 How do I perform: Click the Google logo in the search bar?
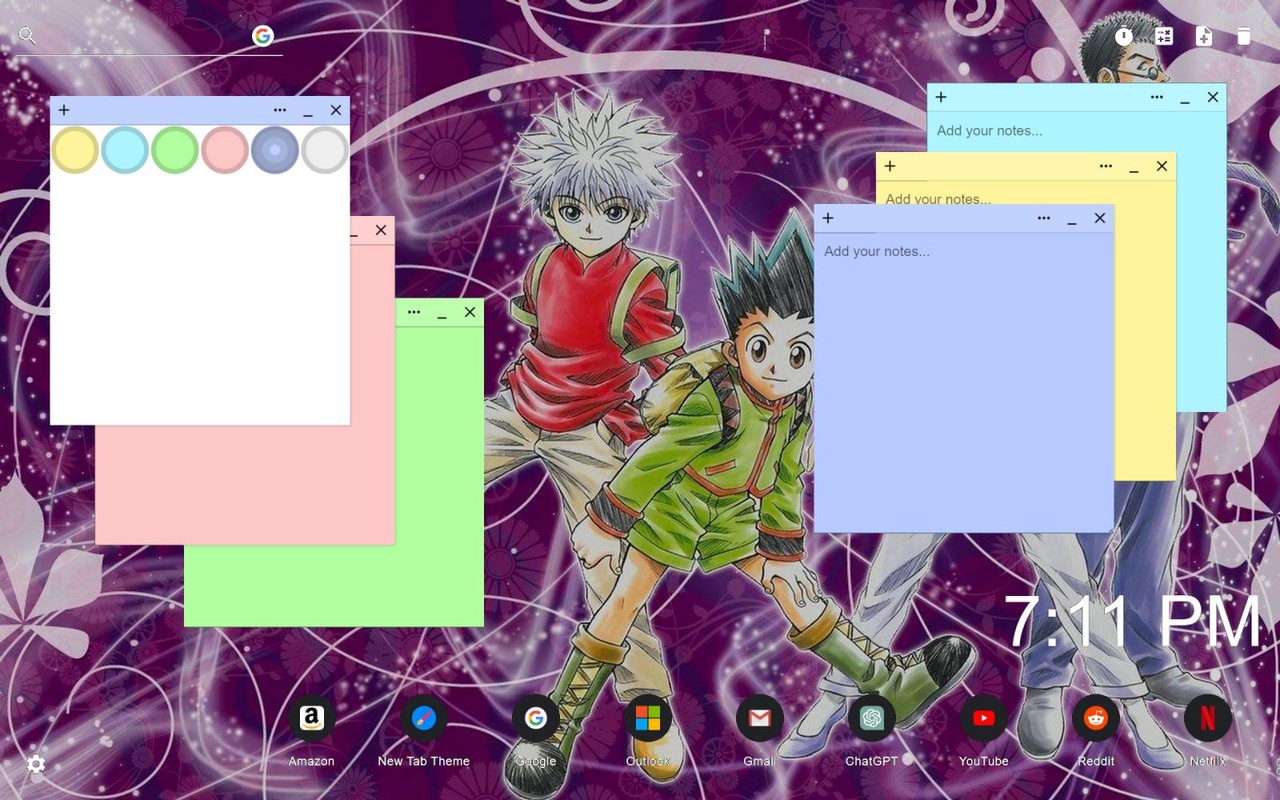click(263, 36)
